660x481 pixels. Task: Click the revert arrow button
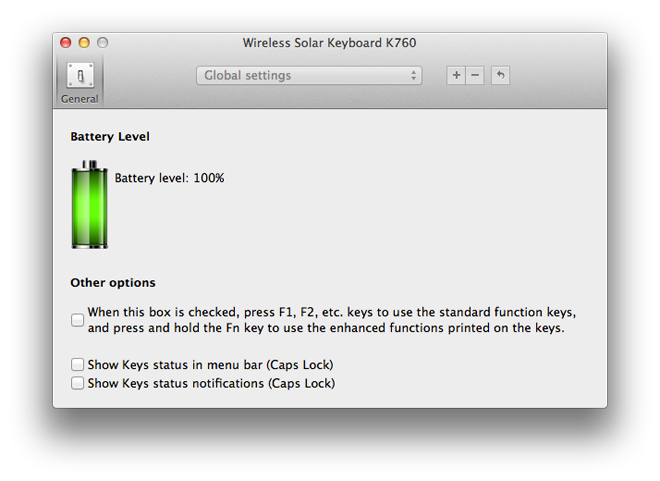500,75
